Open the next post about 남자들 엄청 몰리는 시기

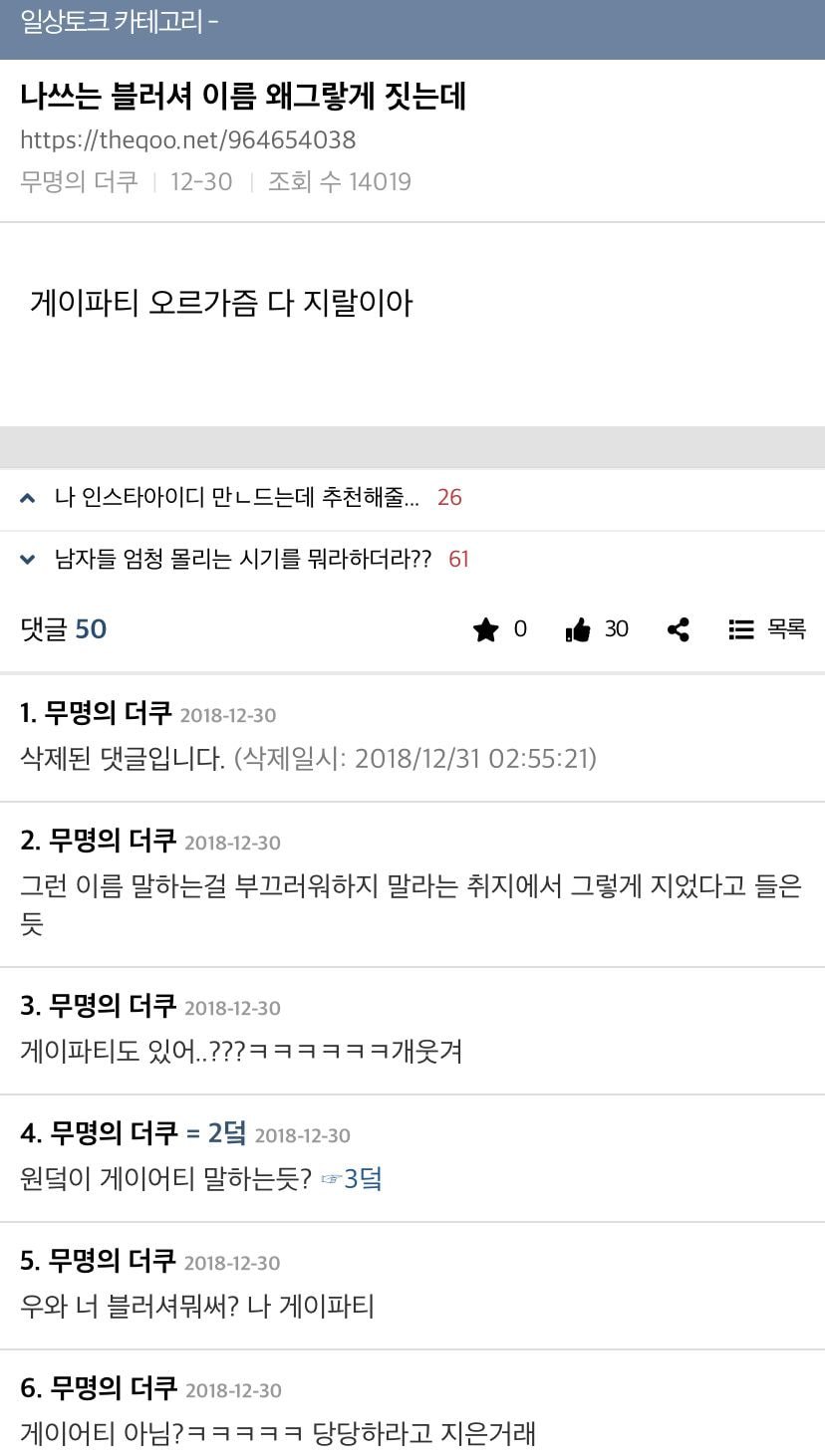(243, 560)
